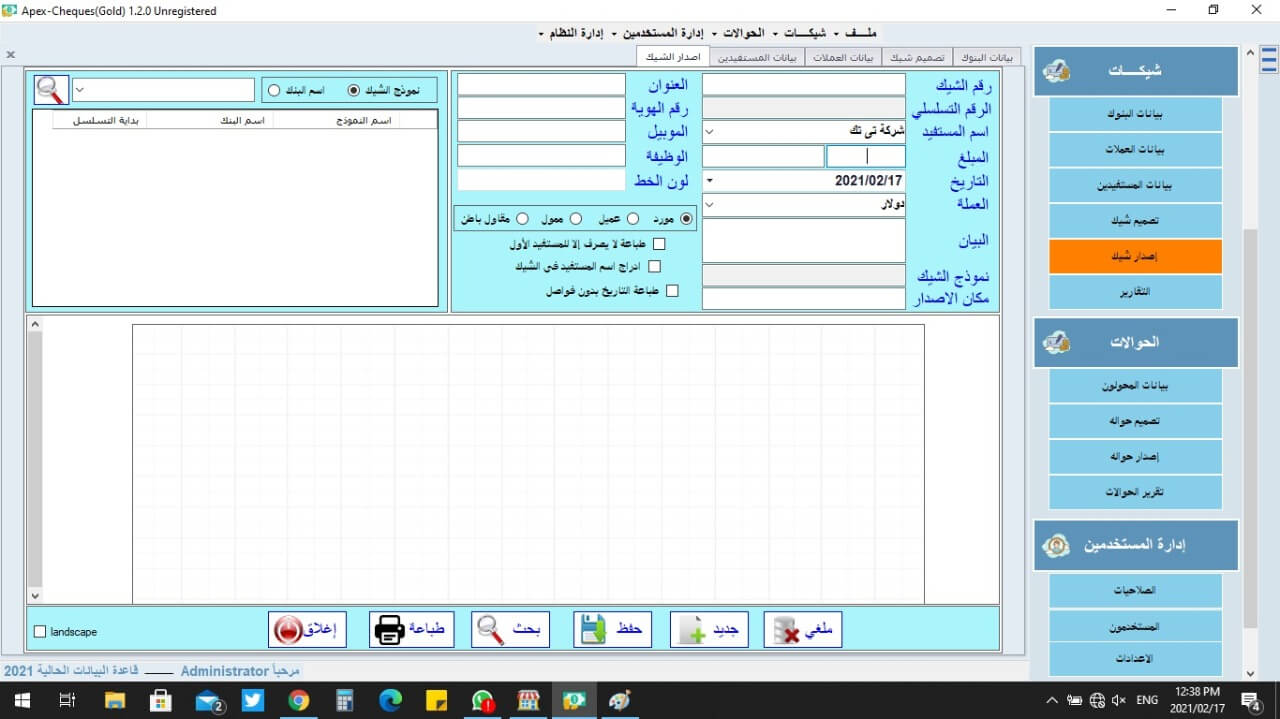
Task: Click the magnifier icon beside the cheque template combo
Action: (50, 90)
